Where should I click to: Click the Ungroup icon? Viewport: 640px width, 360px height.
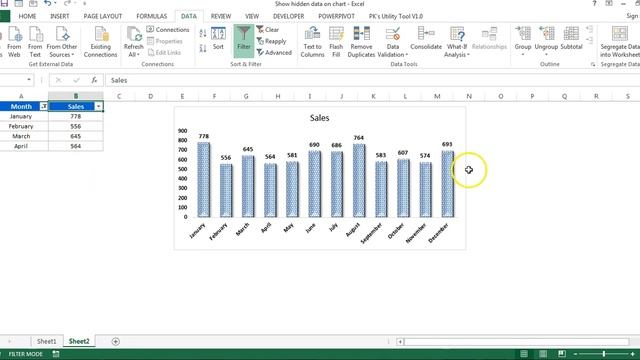[546, 35]
